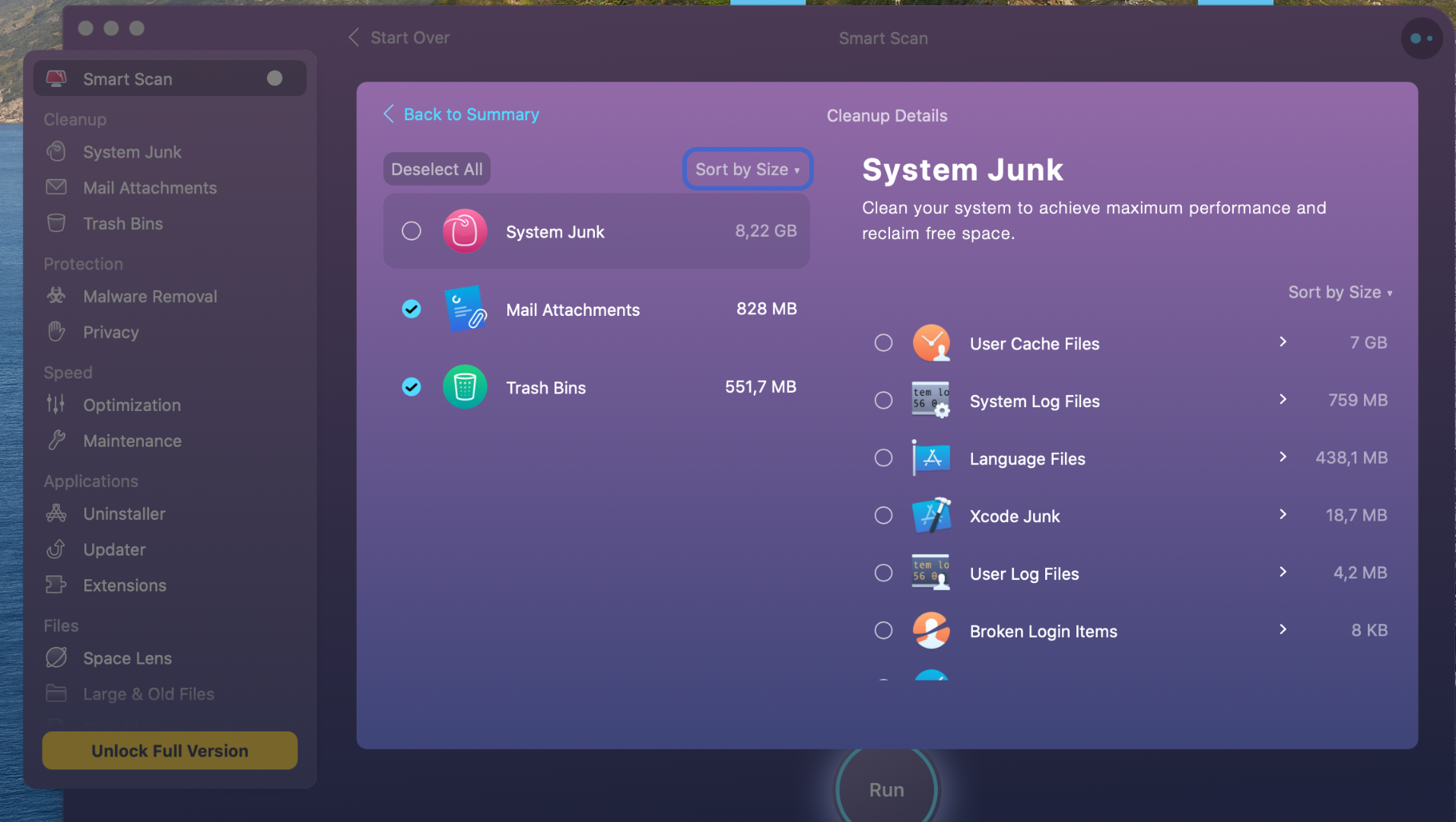Click the Deselect All button
Viewport: 1456px width, 822px height.
click(x=437, y=169)
